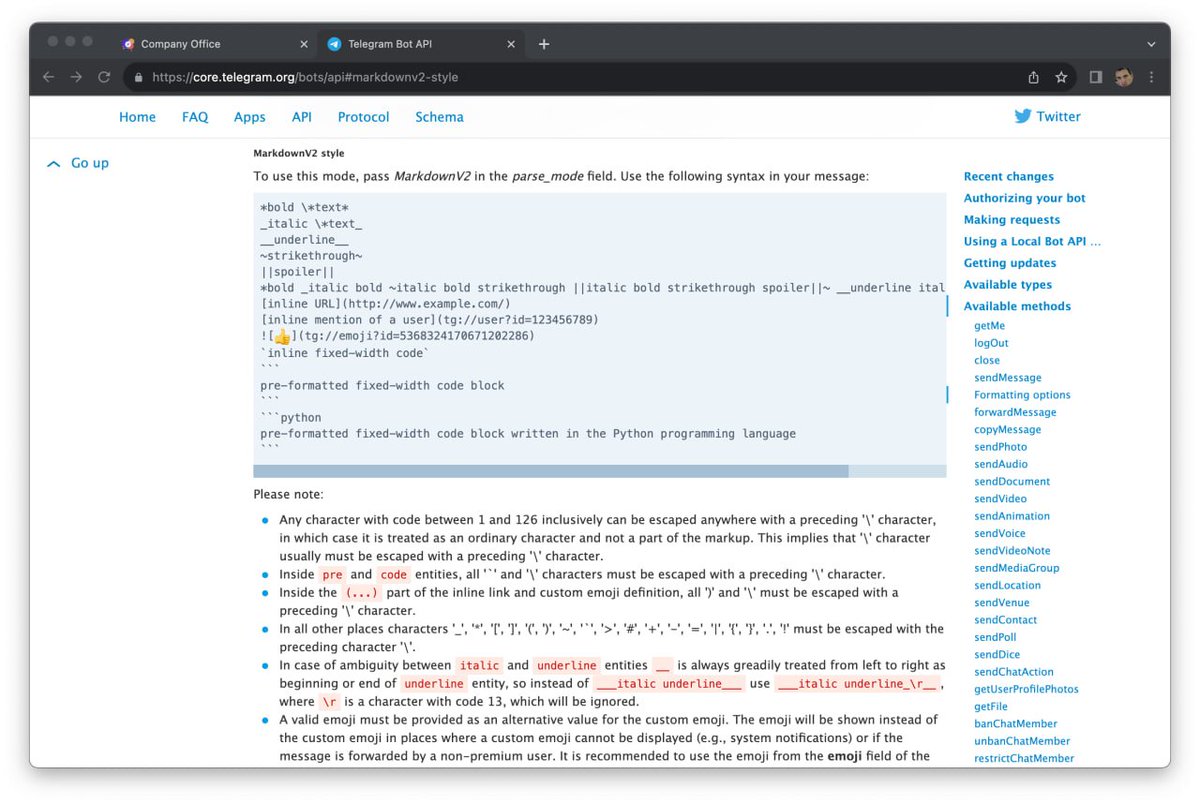
Task: Open sendPhoto method link
Action: coord(1001,447)
